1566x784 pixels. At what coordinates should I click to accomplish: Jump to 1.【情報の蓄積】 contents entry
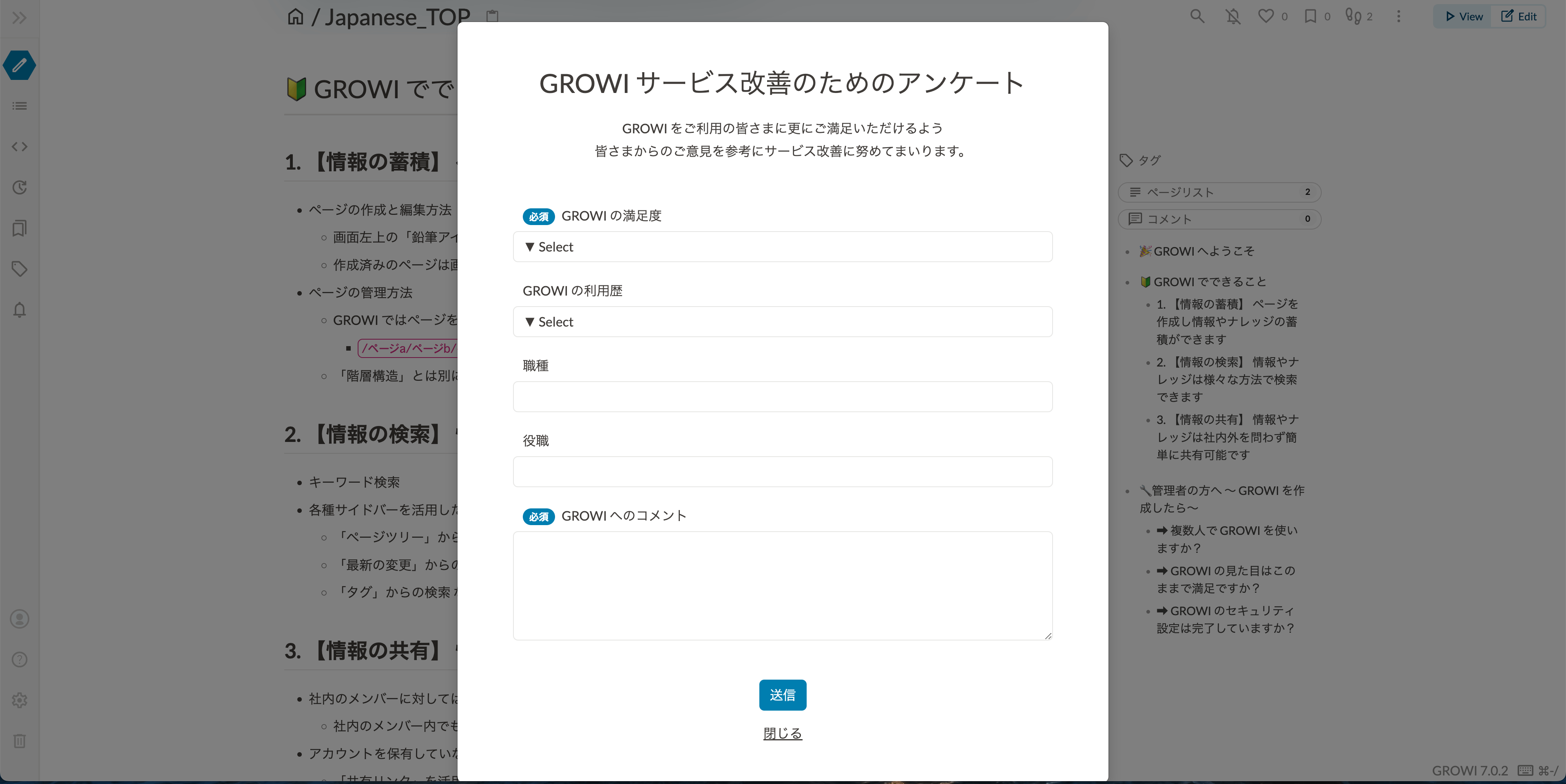pyautogui.click(x=1228, y=322)
